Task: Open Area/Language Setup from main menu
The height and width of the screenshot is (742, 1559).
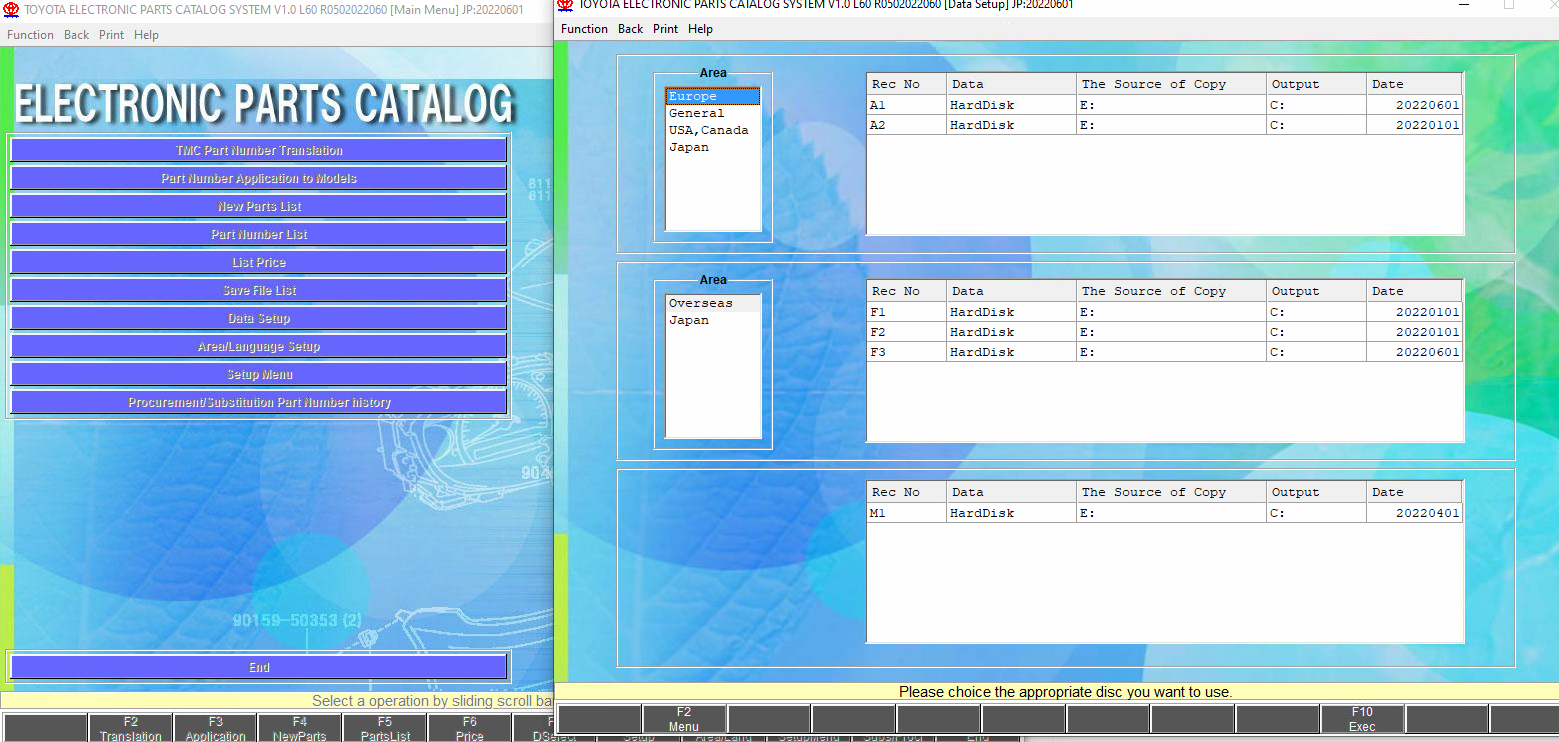Action: pos(259,346)
